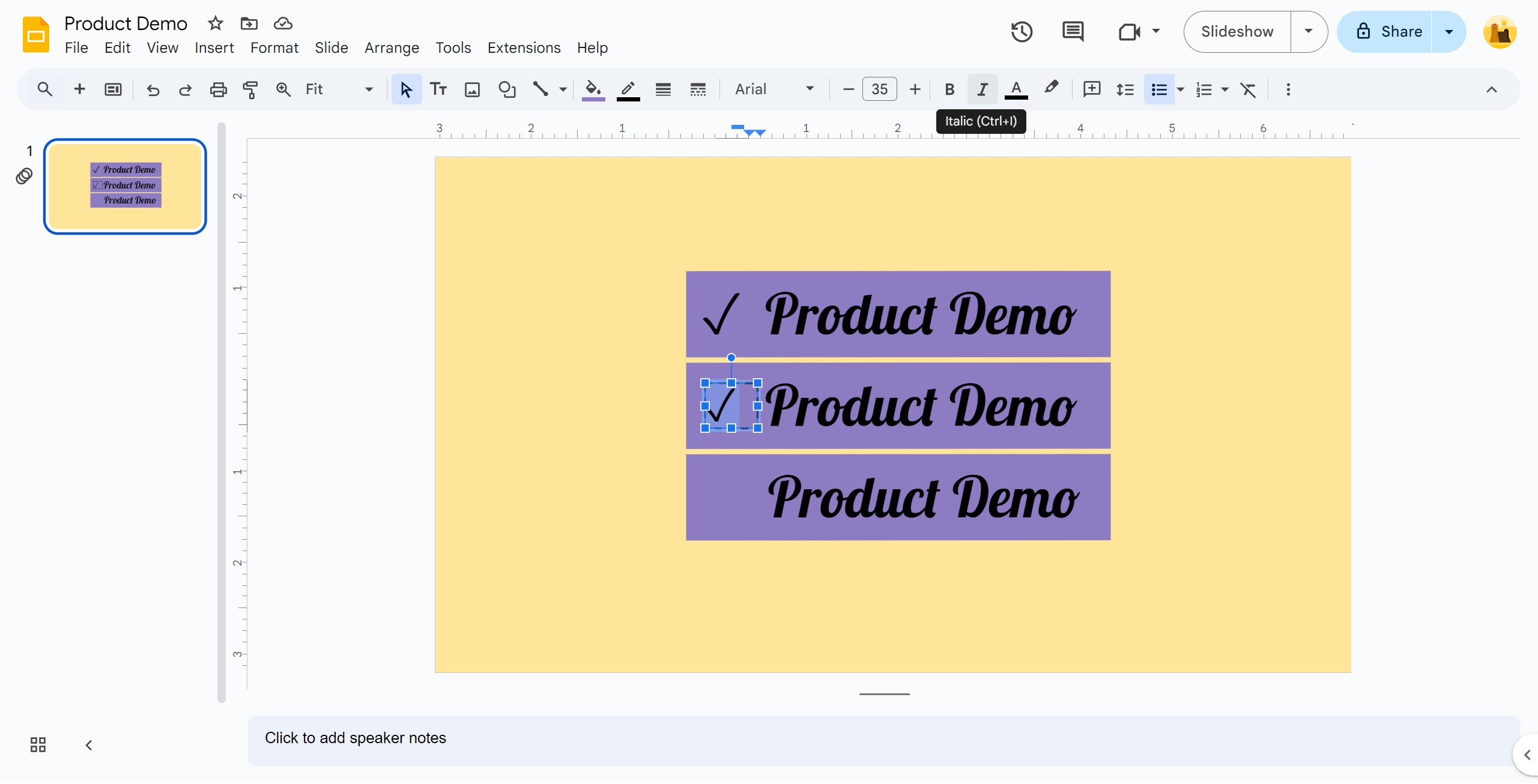This screenshot has width=1538, height=784.
Task: Toggle italic formatting
Action: click(x=982, y=89)
